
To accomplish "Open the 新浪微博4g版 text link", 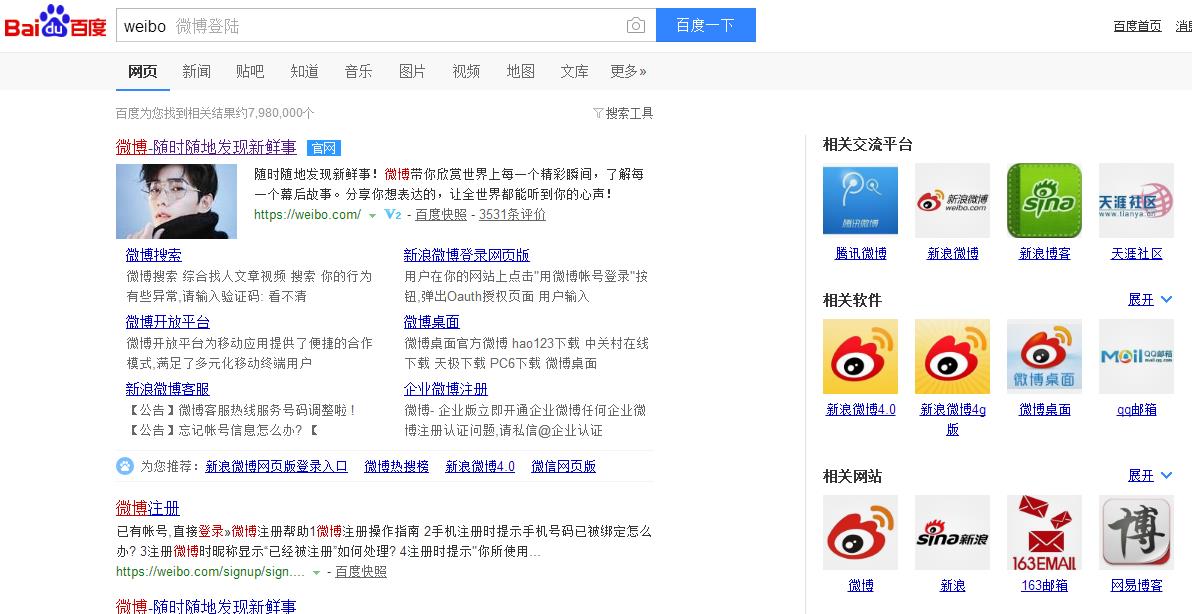I will point(953,419).
